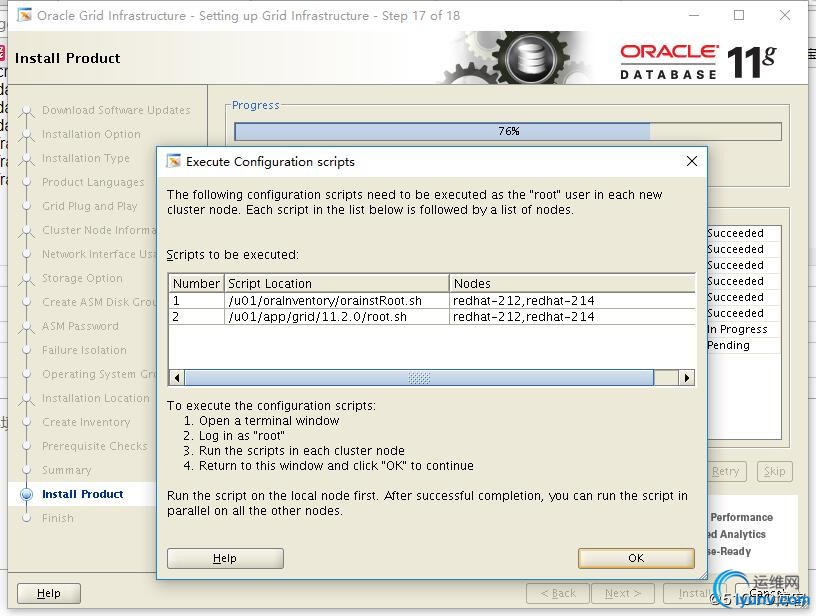
Task: Click scrollbar left arrow in scripts table
Action: 177,378
